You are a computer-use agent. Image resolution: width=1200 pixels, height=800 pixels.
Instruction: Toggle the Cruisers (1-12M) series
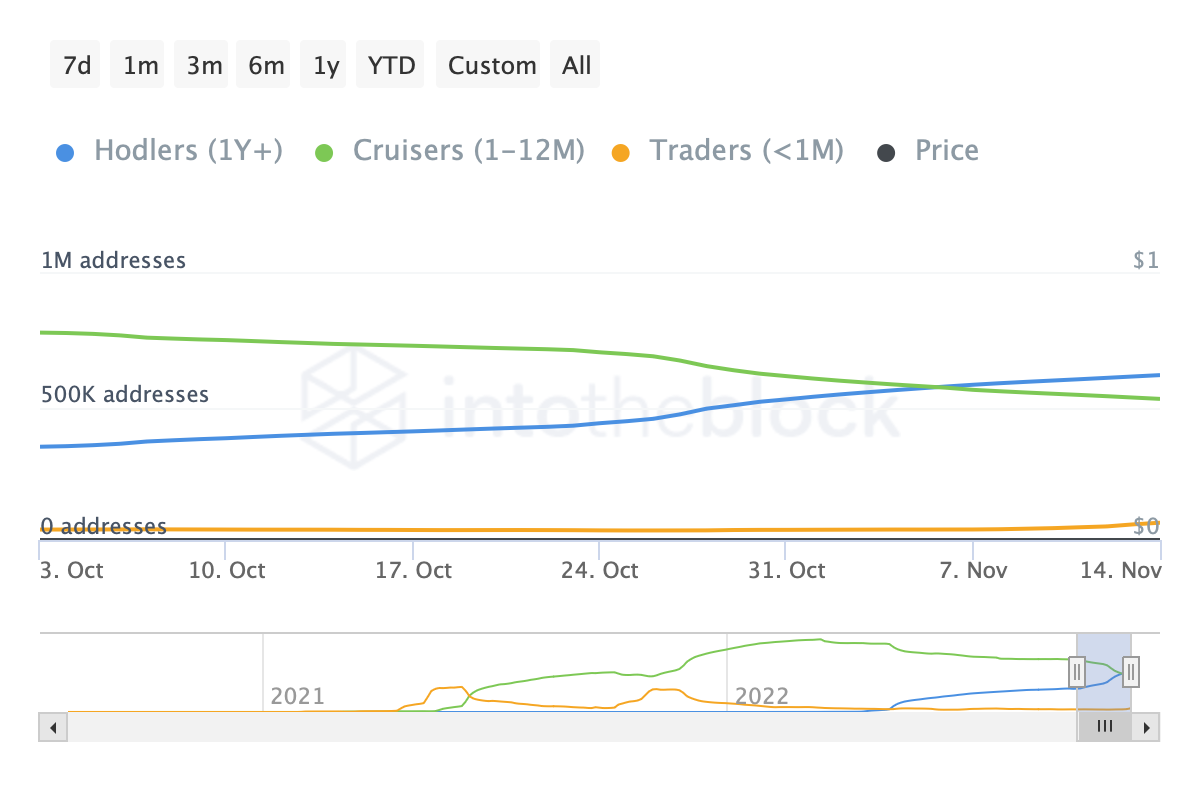[x=468, y=151]
